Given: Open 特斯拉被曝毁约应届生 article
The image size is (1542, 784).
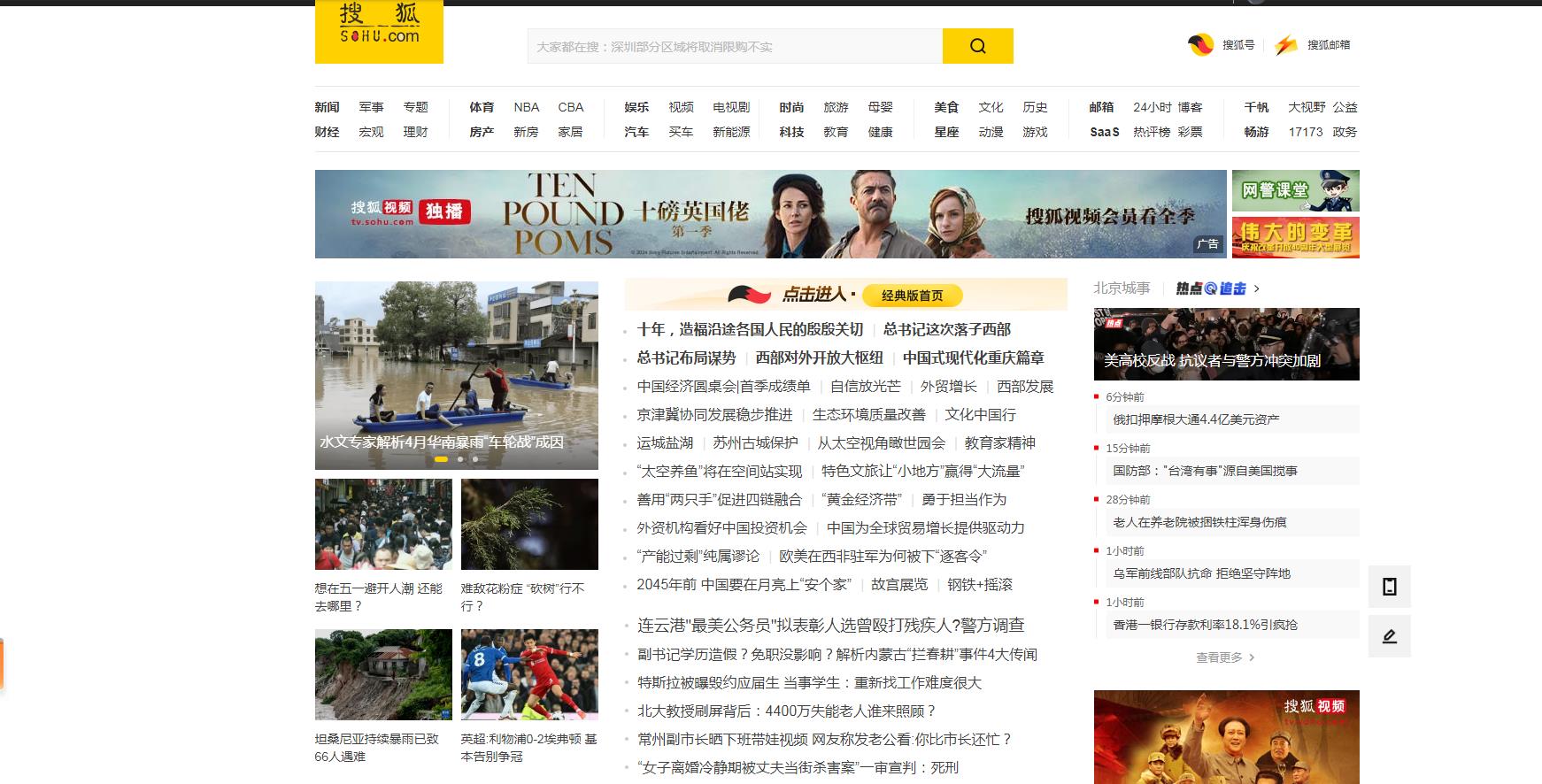Looking at the screenshot, I should [x=809, y=682].
